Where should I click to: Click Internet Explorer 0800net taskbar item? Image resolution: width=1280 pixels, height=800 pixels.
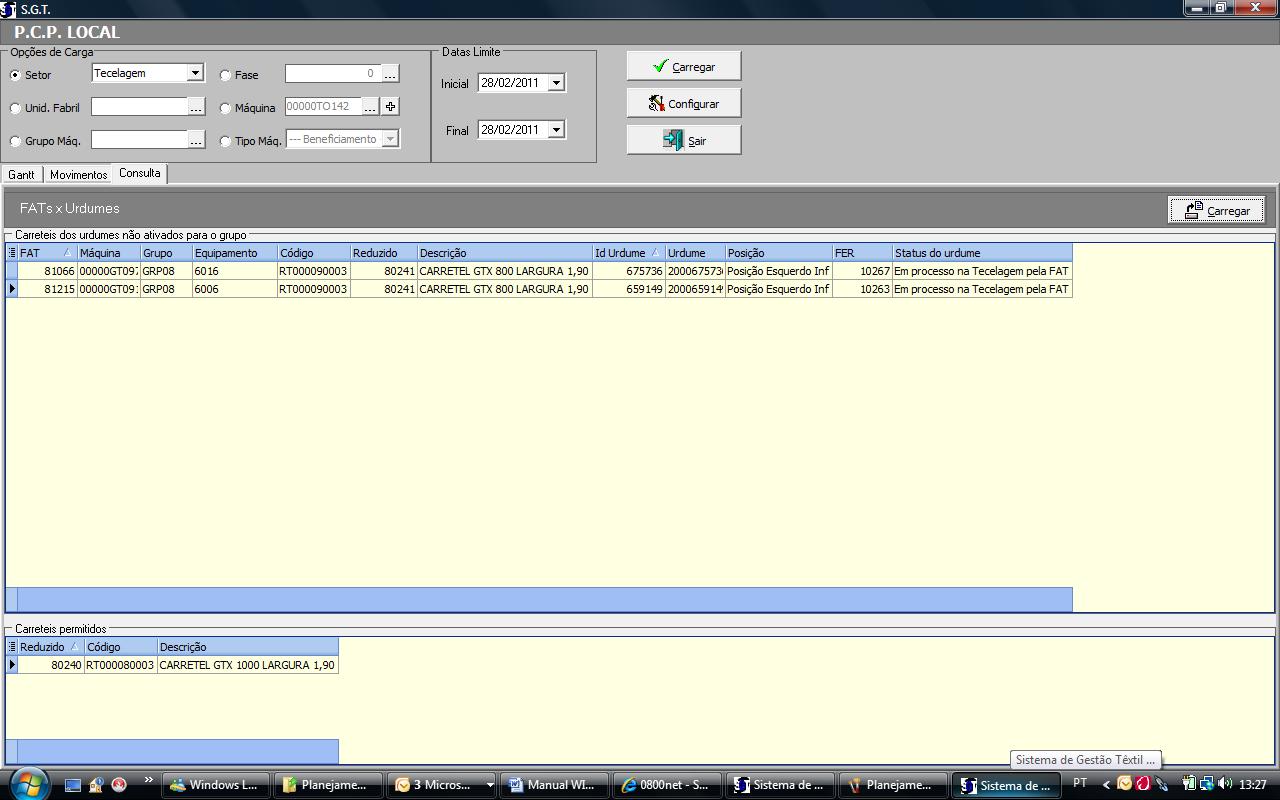pos(664,785)
